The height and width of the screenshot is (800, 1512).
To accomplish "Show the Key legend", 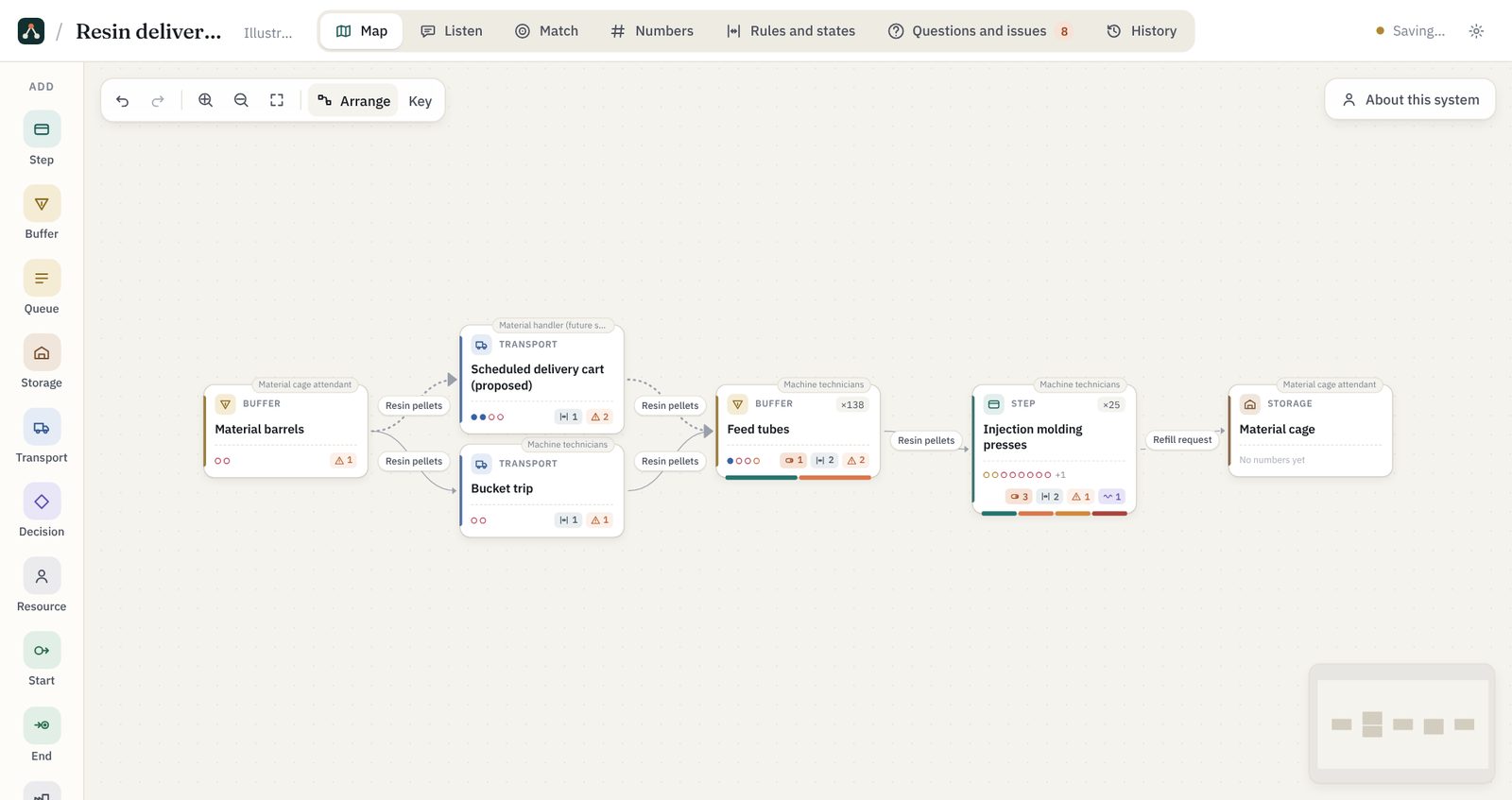I will click(x=421, y=100).
